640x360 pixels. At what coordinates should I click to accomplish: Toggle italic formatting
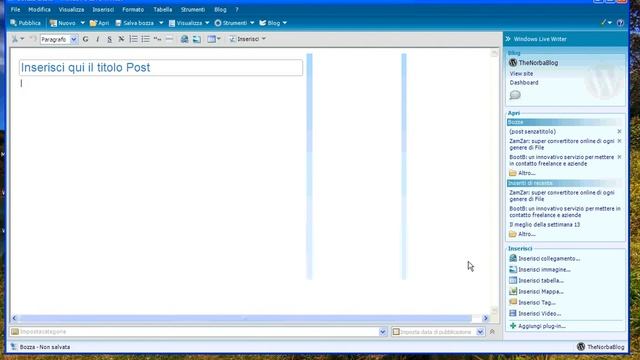(x=98, y=39)
